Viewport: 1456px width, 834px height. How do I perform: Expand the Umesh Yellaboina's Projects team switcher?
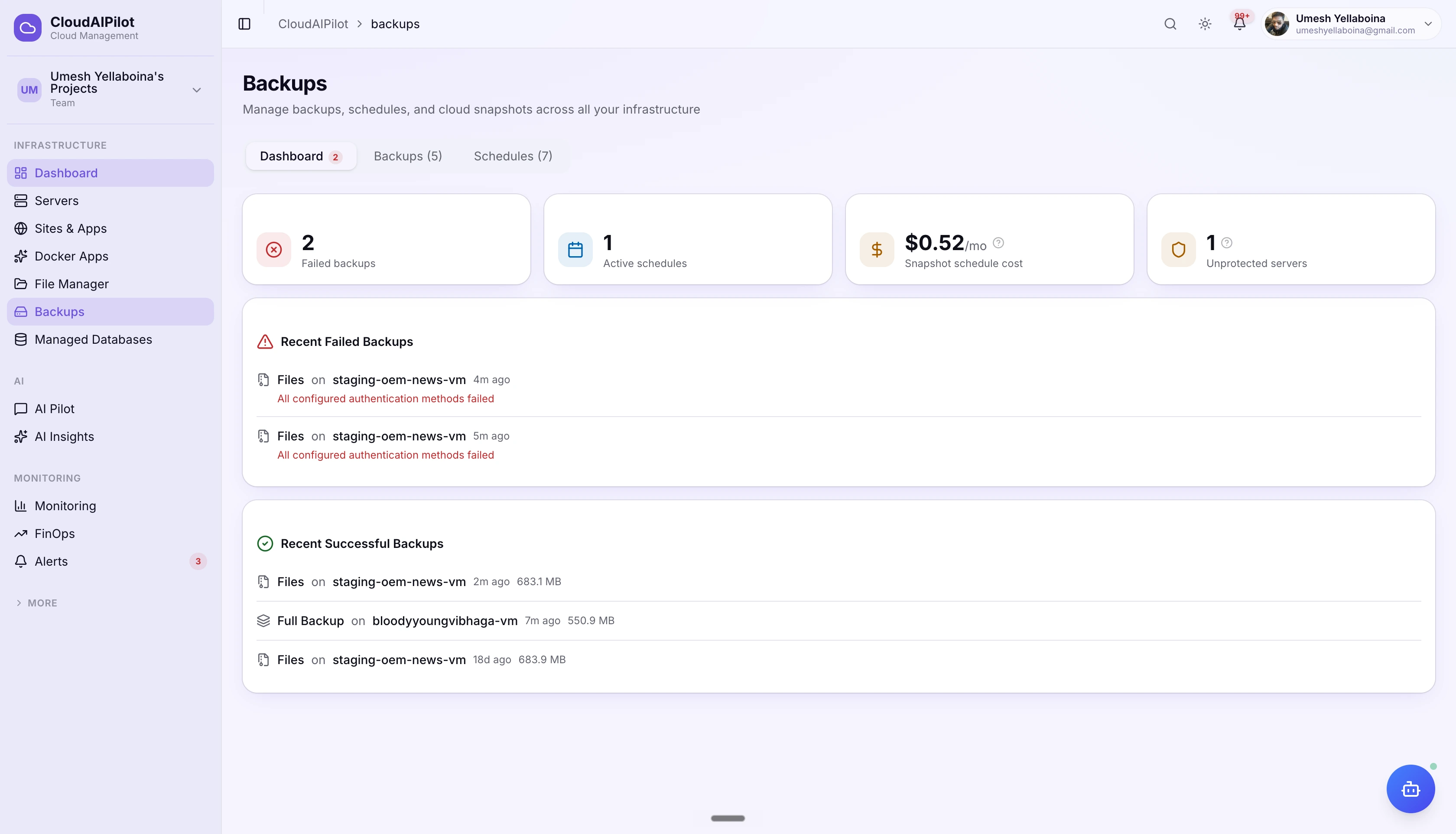110,89
